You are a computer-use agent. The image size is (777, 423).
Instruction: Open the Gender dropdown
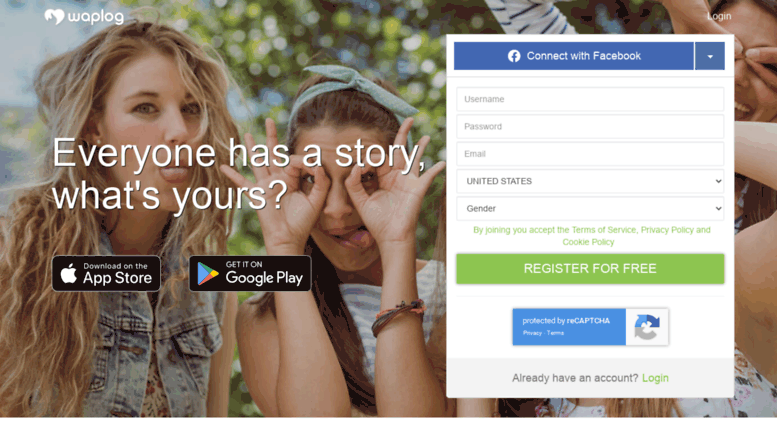point(590,209)
